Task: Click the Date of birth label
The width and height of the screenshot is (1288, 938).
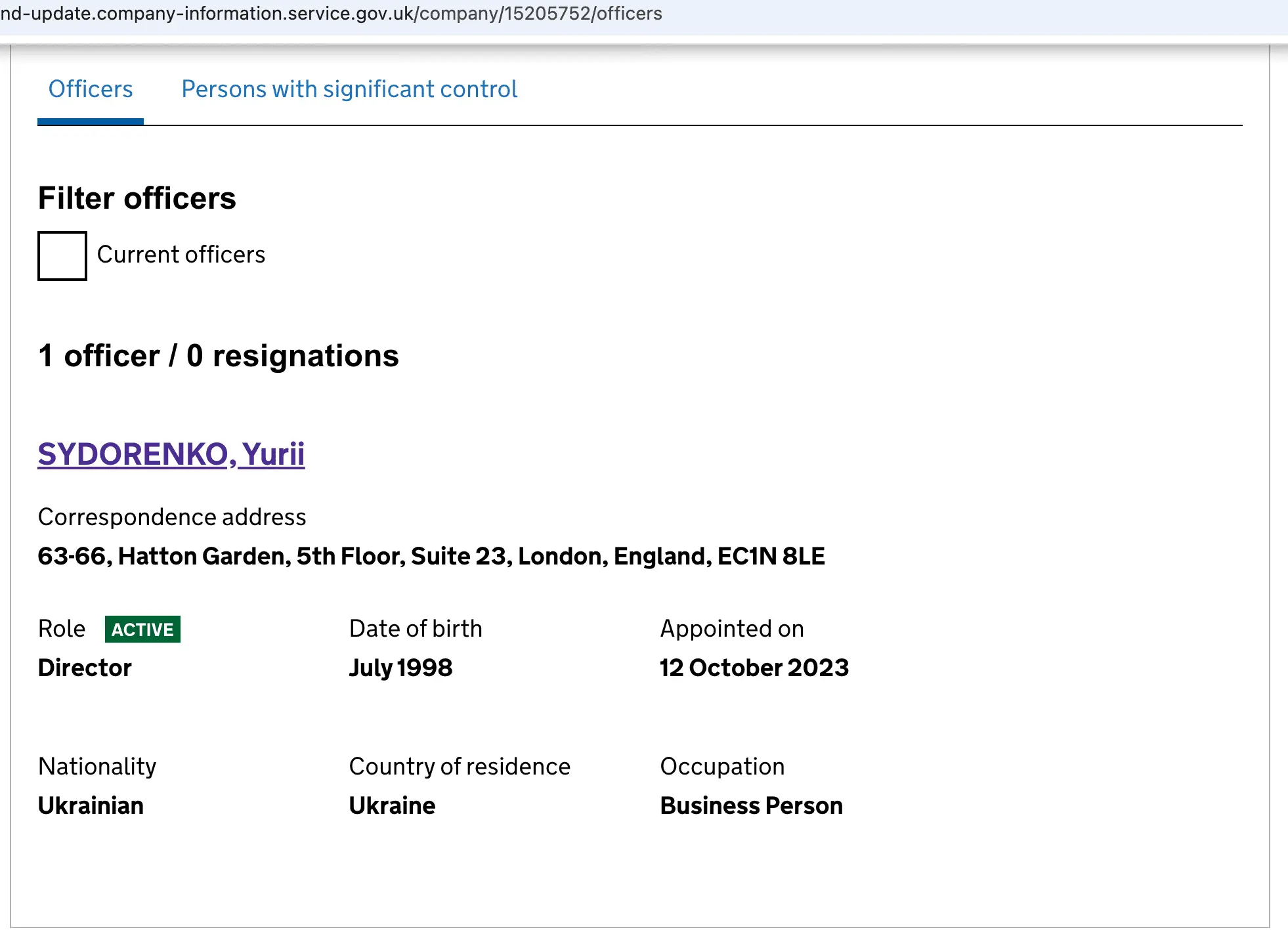Action: click(x=416, y=629)
